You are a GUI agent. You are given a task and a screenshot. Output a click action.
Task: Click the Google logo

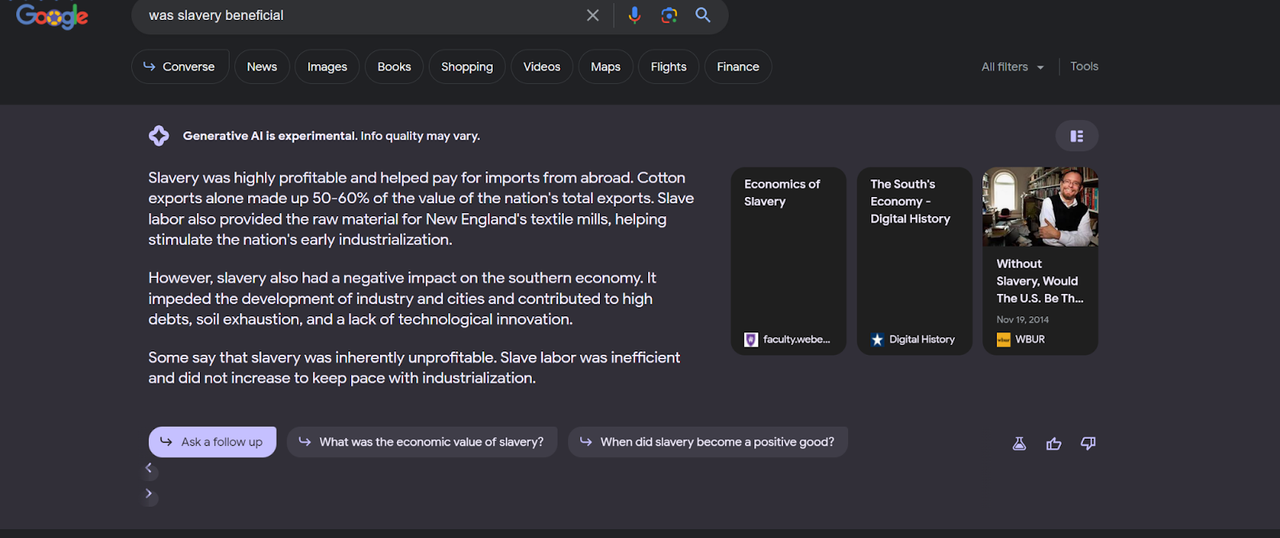[x=52, y=16]
